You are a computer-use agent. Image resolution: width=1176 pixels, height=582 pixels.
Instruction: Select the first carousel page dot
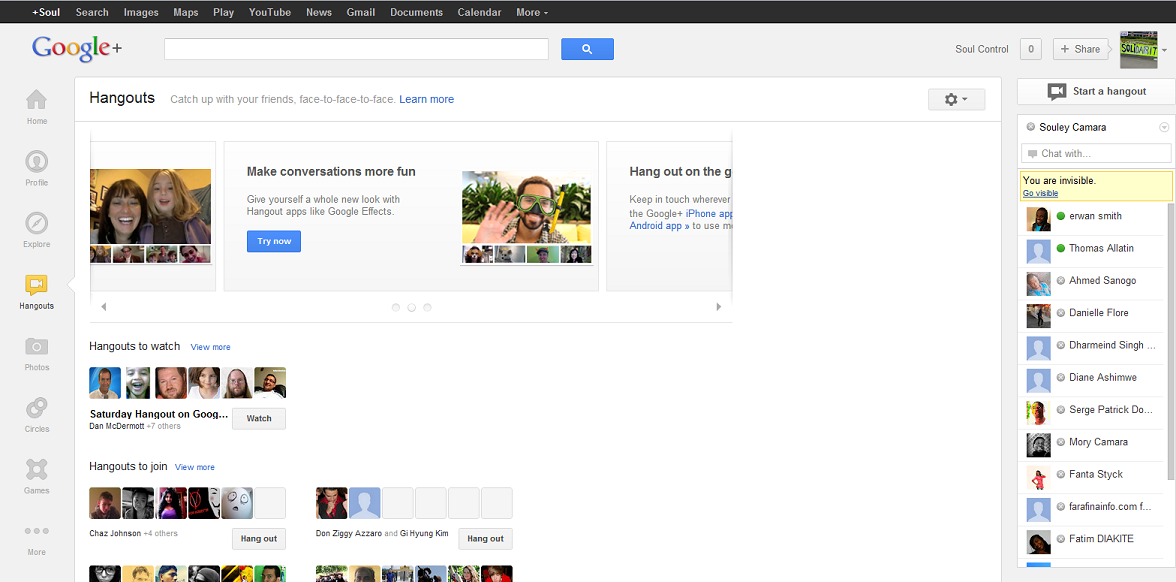396,308
